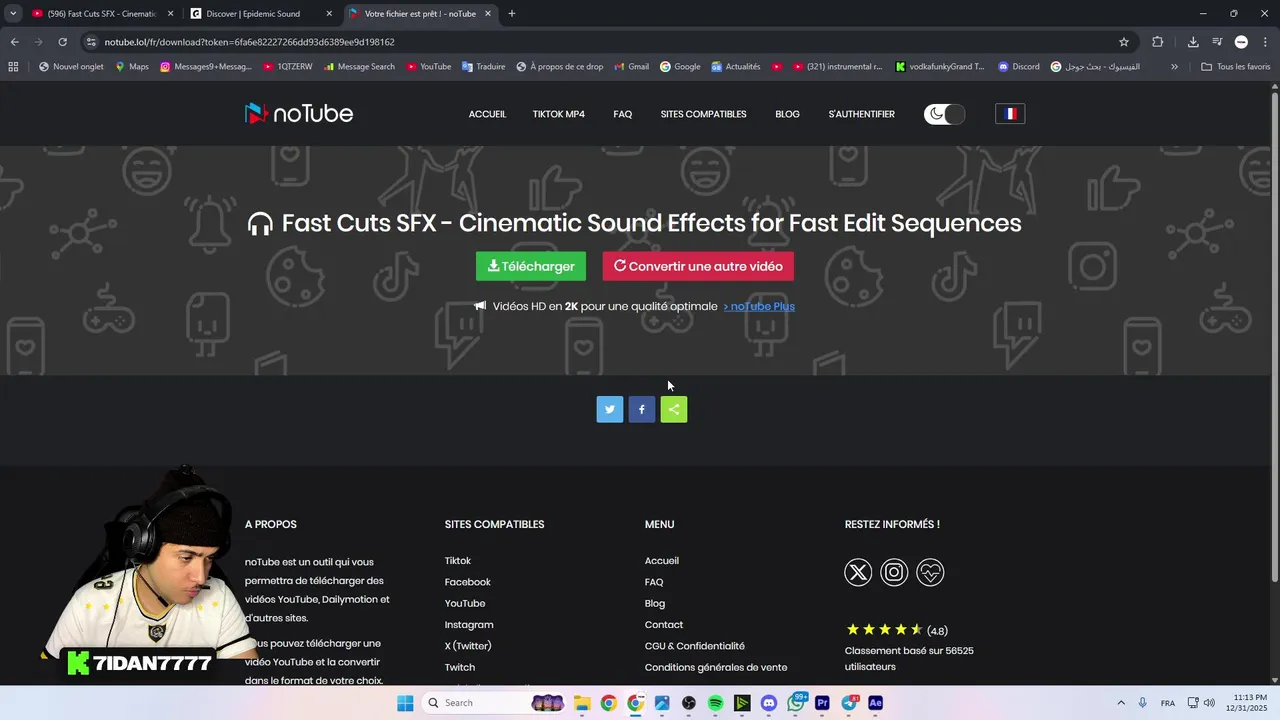Open the Chrome extensions puzzle icon
Viewport: 1280px width, 720px height.
1158,42
